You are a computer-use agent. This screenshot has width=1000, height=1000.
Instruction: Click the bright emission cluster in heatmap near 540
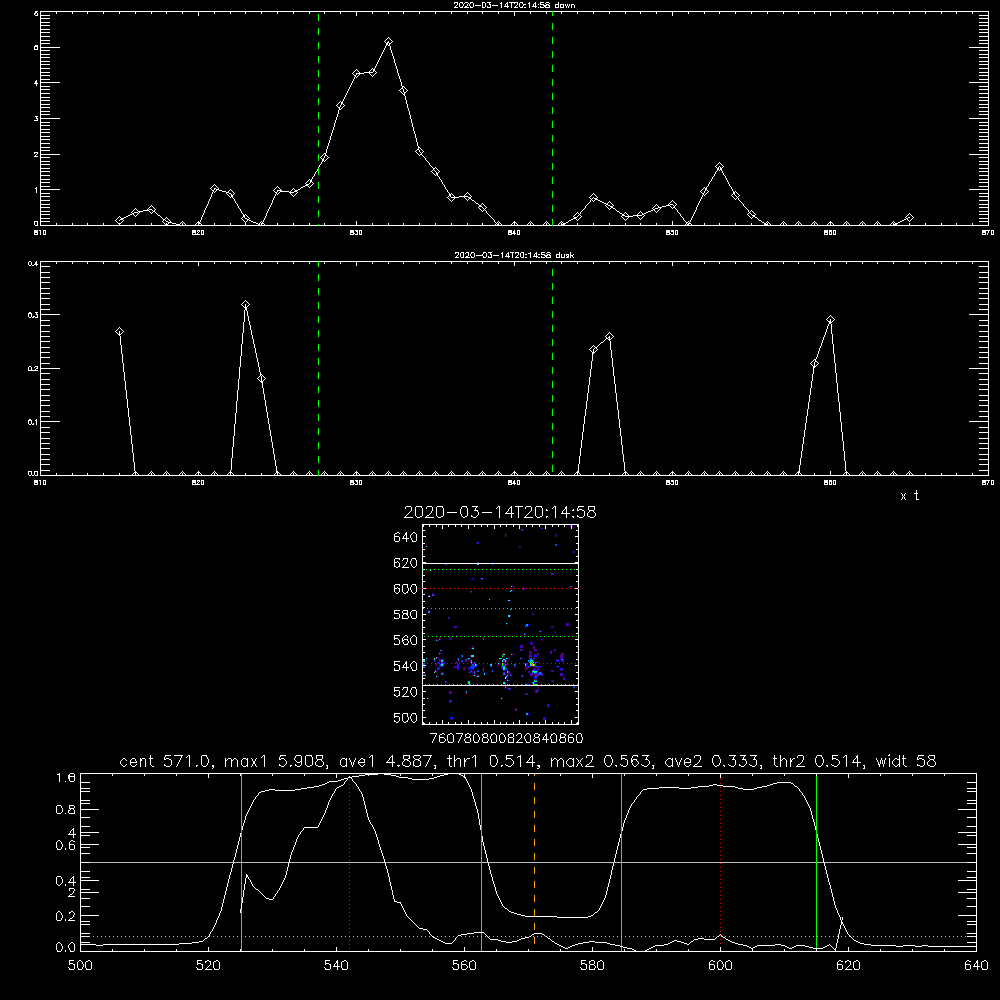coord(533,665)
